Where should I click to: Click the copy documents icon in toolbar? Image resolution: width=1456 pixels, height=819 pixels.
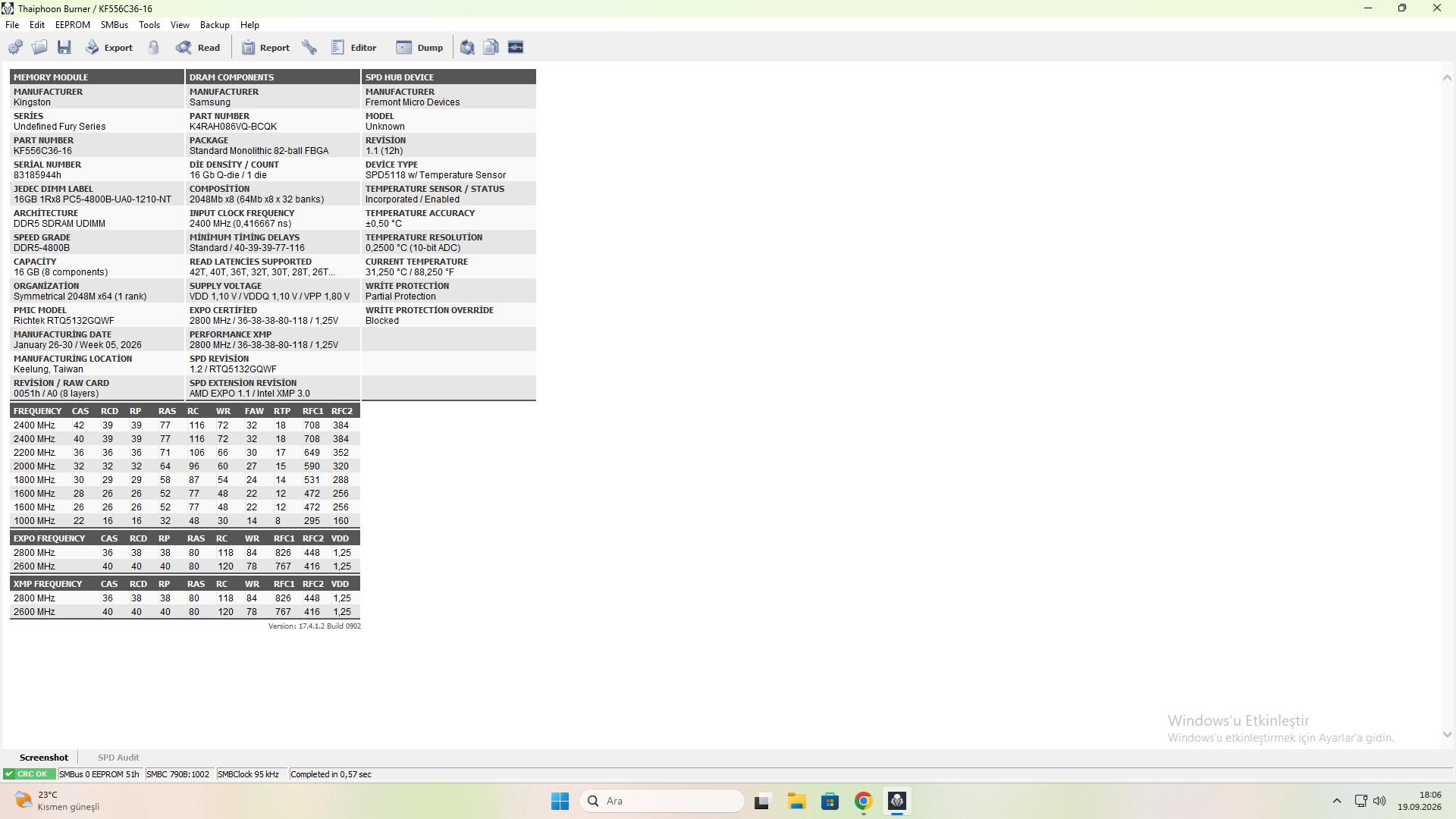pyautogui.click(x=491, y=47)
